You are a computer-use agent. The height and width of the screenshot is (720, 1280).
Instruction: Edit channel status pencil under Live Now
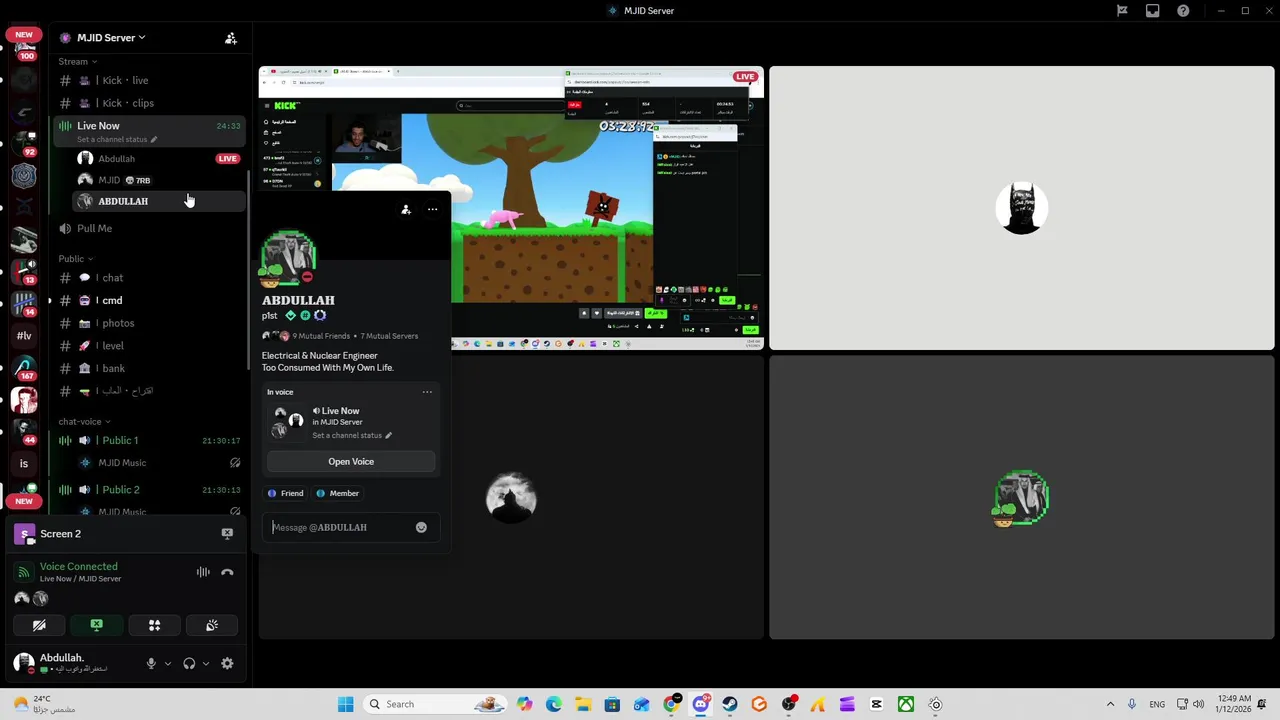coord(154,140)
